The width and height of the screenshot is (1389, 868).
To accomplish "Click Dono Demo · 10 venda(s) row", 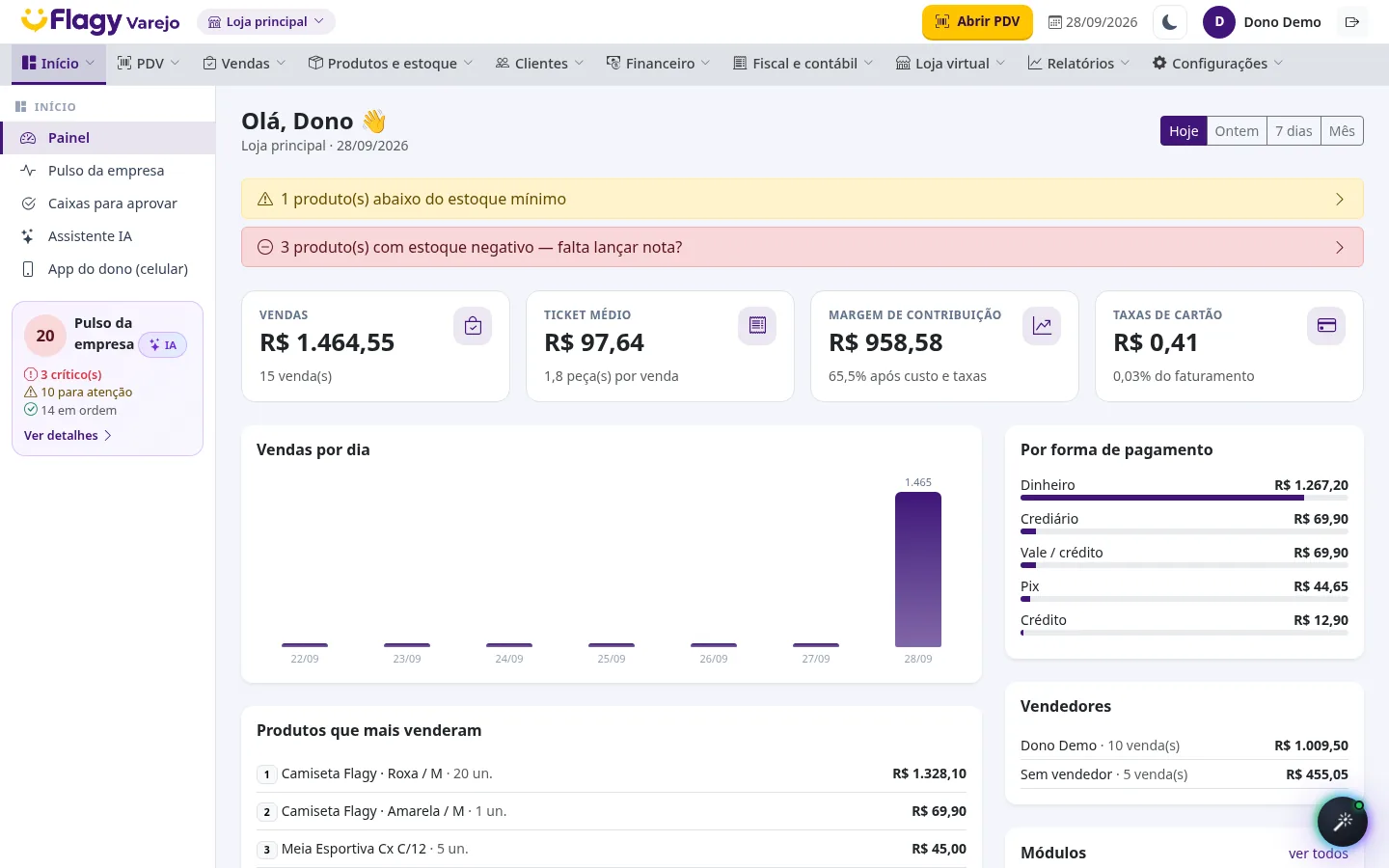I will tap(1185, 746).
